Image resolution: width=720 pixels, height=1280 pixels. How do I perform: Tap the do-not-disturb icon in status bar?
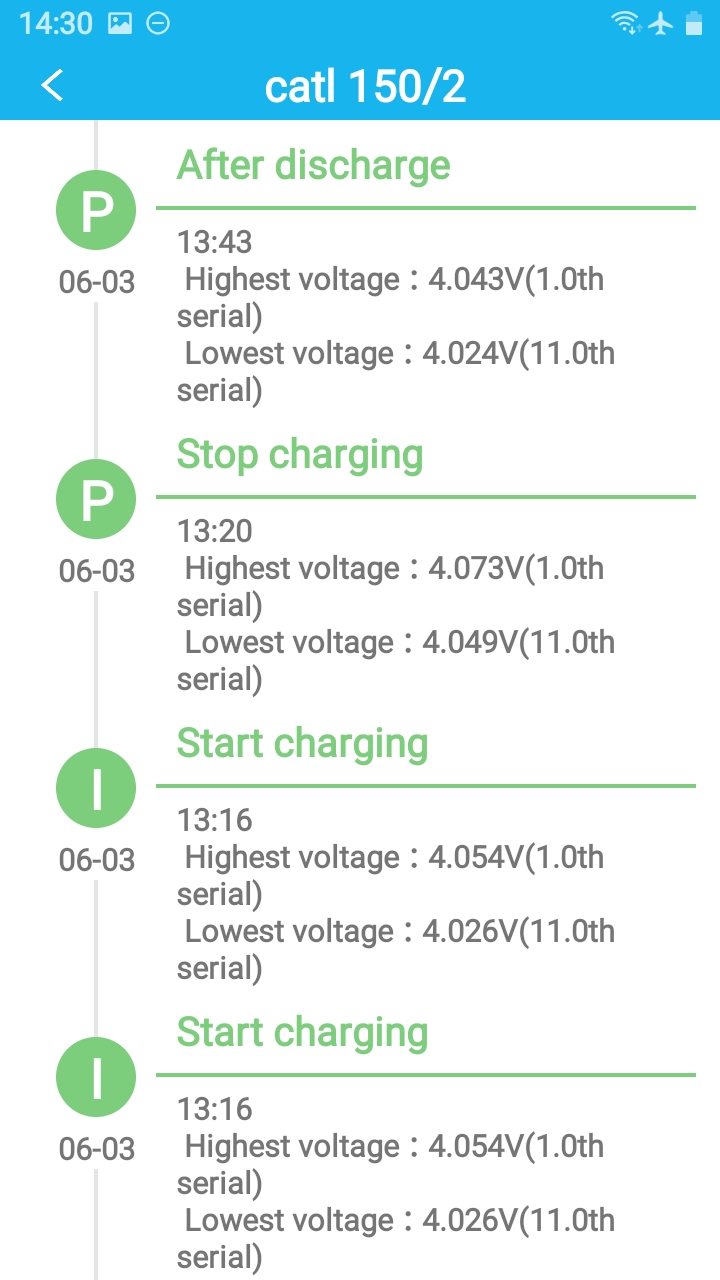[x=158, y=23]
